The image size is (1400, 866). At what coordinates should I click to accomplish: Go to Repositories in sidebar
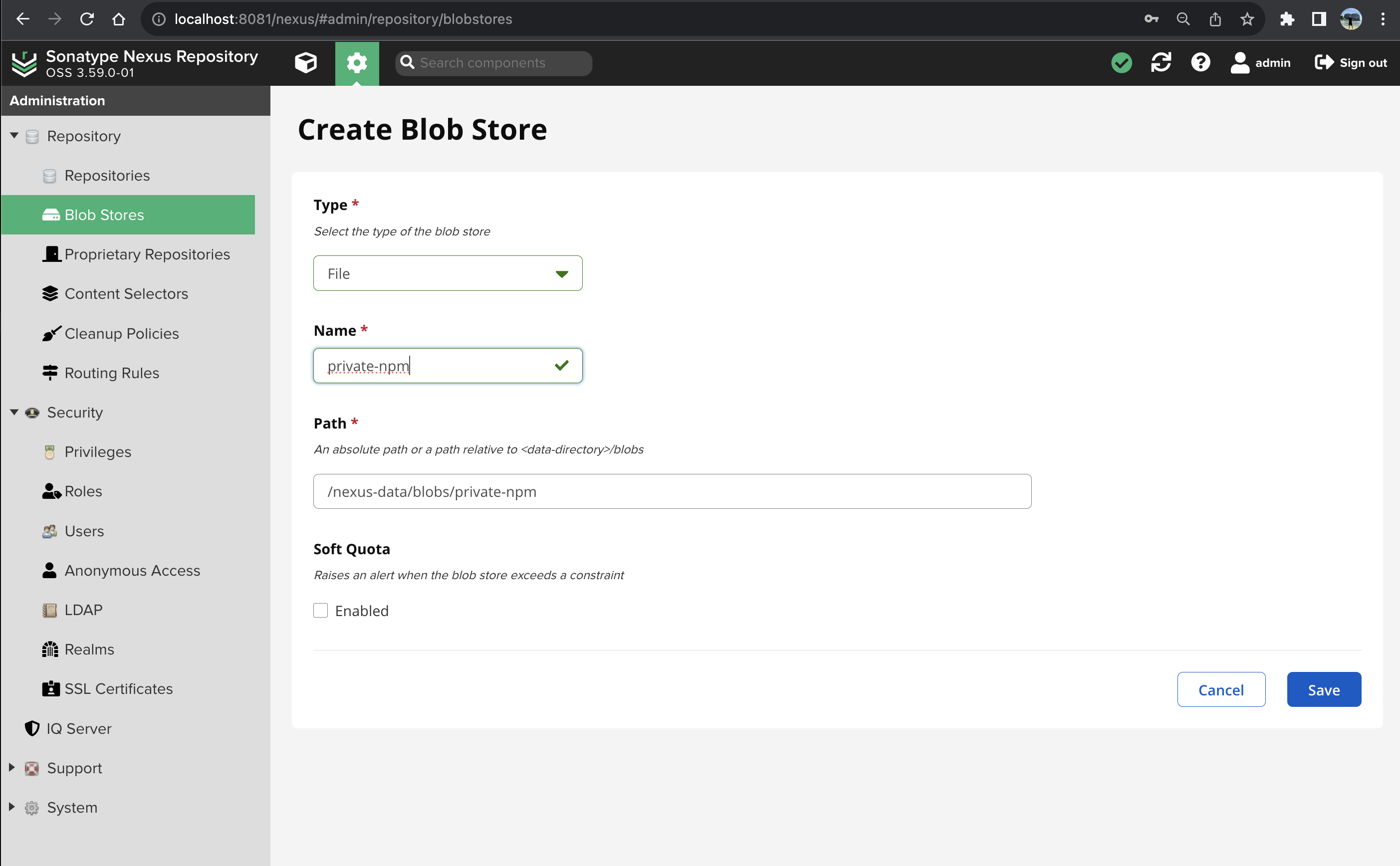coord(107,175)
